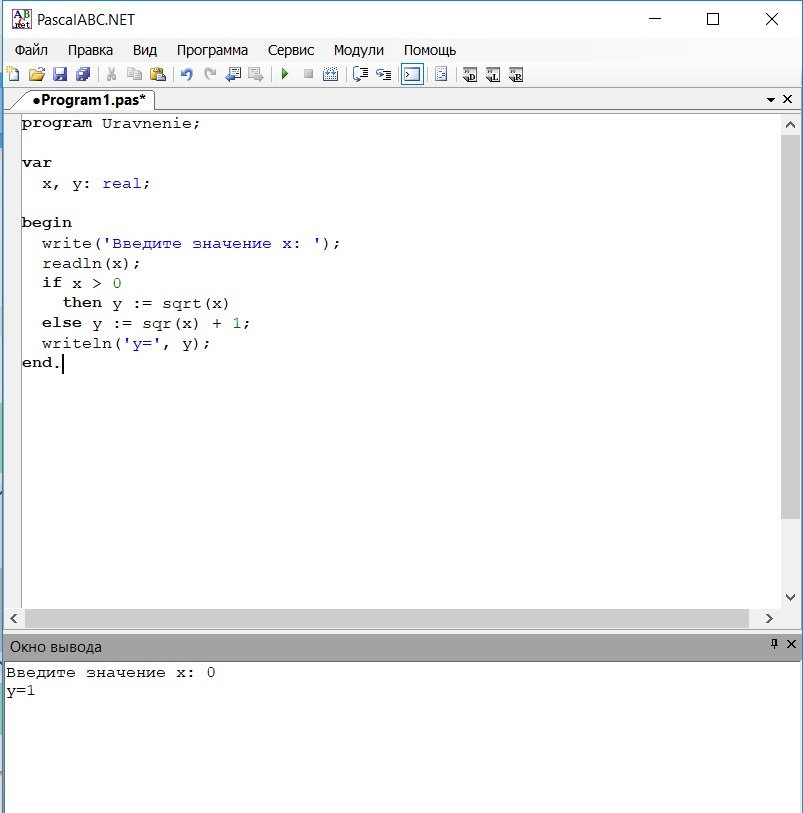803x813 pixels.
Task: Click the editor scroll down arrow
Action: pos(791,597)
